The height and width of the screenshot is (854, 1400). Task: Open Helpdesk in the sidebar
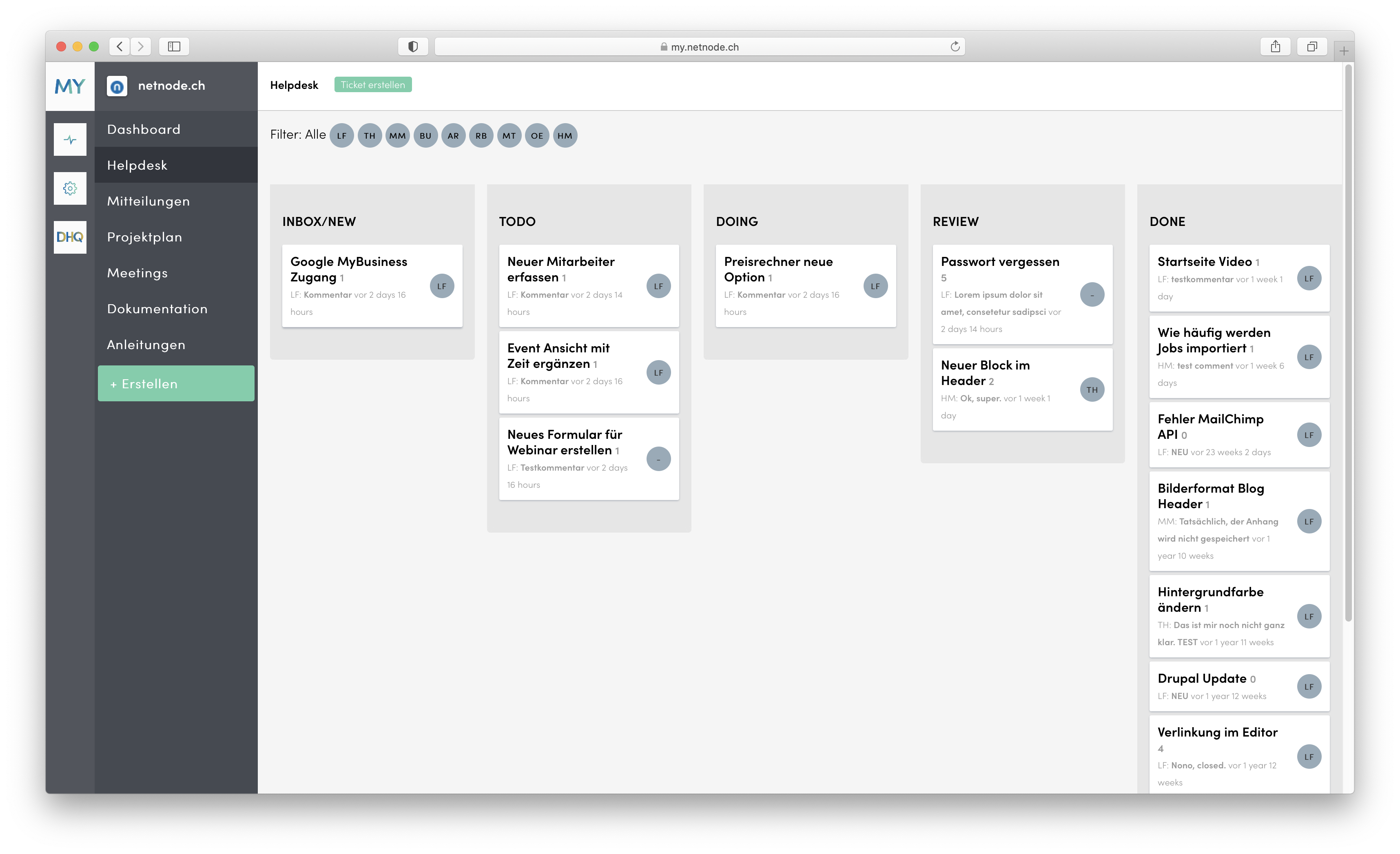[x=176, y=165]
